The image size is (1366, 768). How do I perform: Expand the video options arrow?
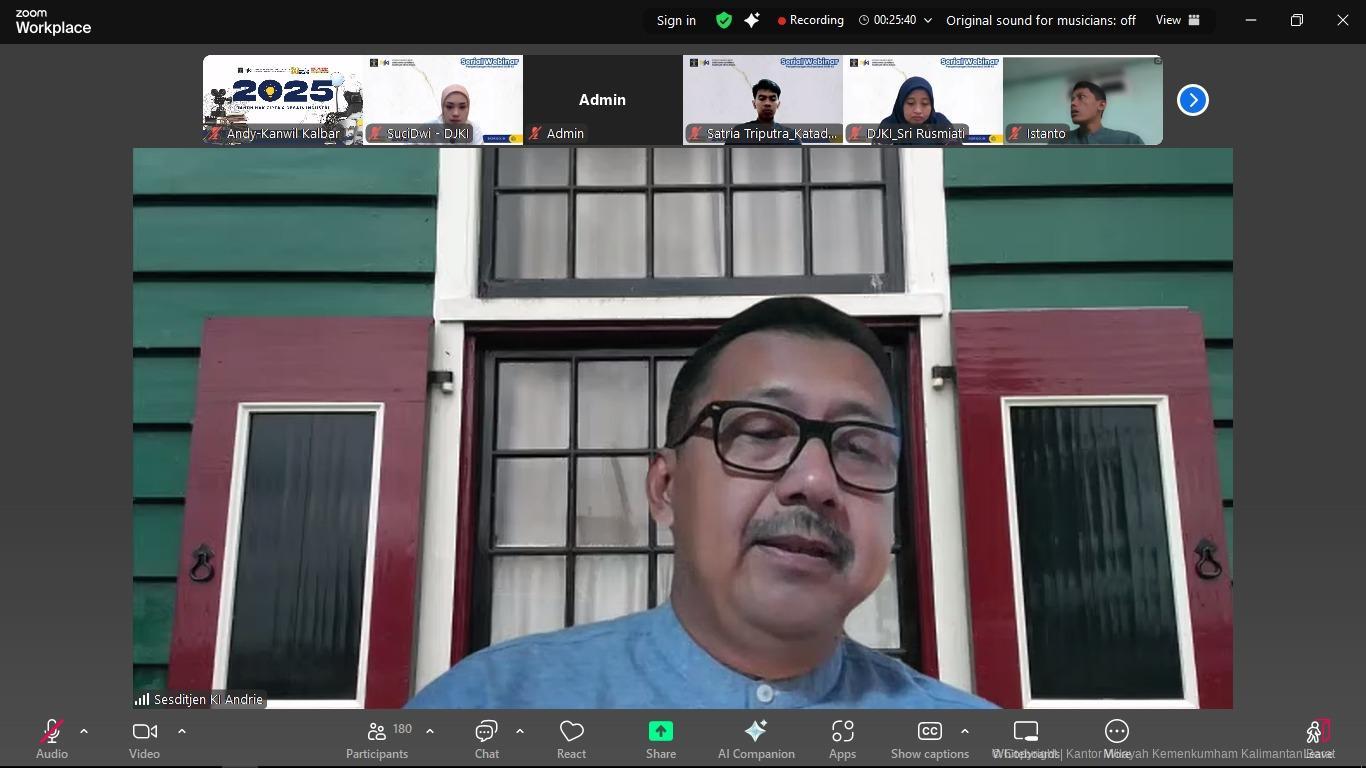(x=182, y=731)
